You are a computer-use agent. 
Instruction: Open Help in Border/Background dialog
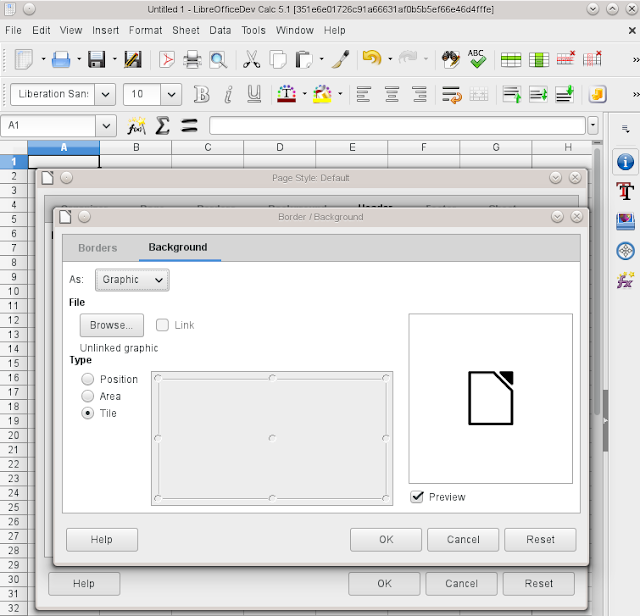pos(102,540)
